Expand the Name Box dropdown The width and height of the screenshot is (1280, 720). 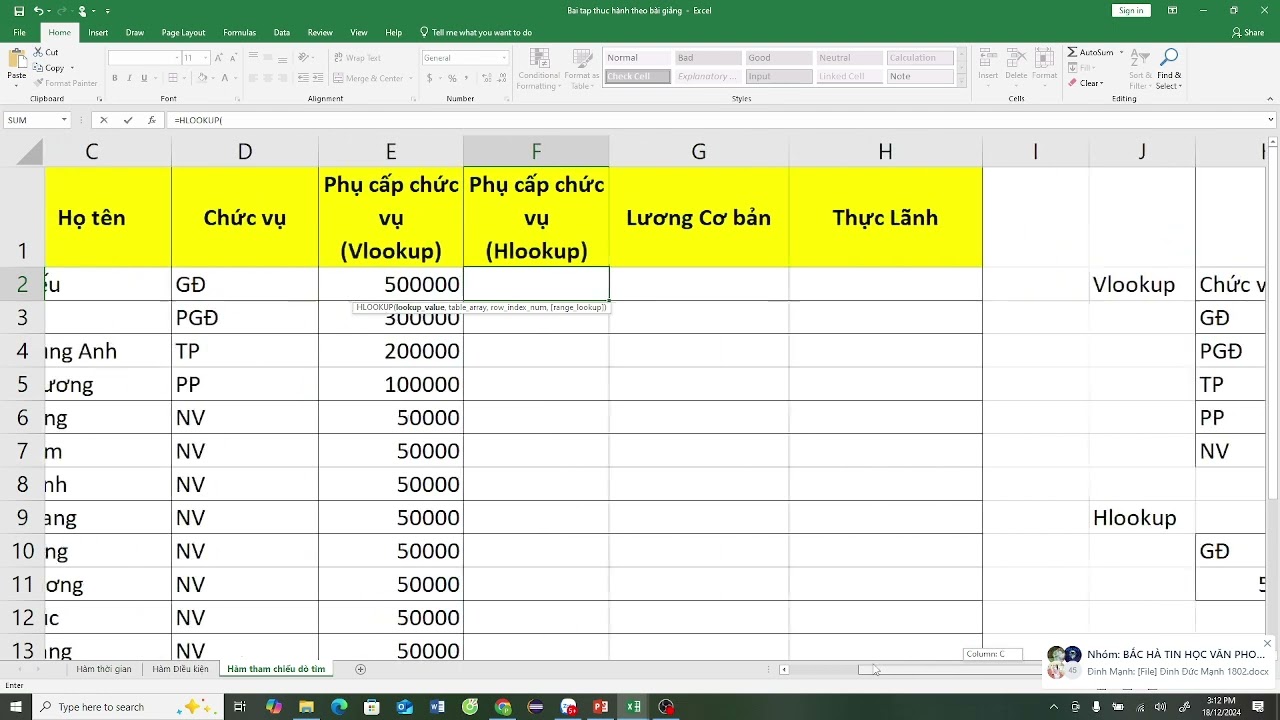pyautogui.click(x=64, y=120)
